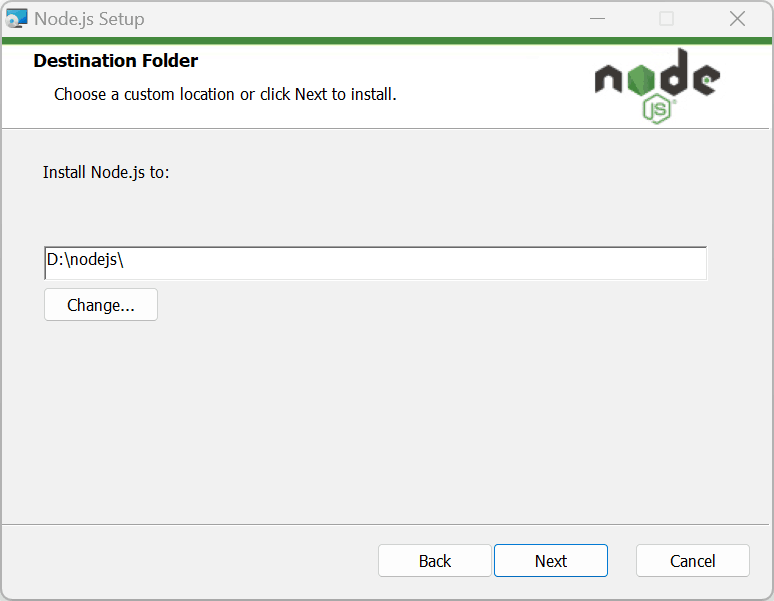Viewport: 774px width, 601px height.
Task: Cancel the Node.js installation
Action: tap(693, 561)
